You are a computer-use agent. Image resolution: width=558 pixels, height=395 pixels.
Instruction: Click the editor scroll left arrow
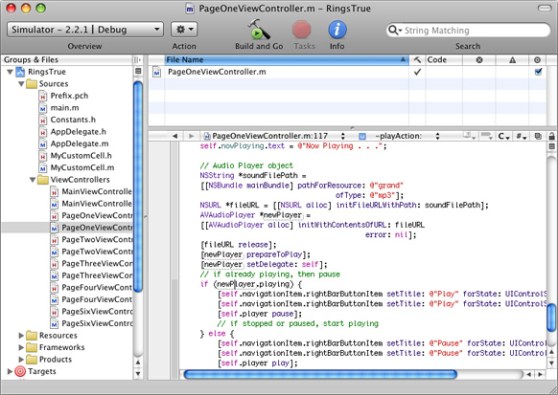coord(529,374)
